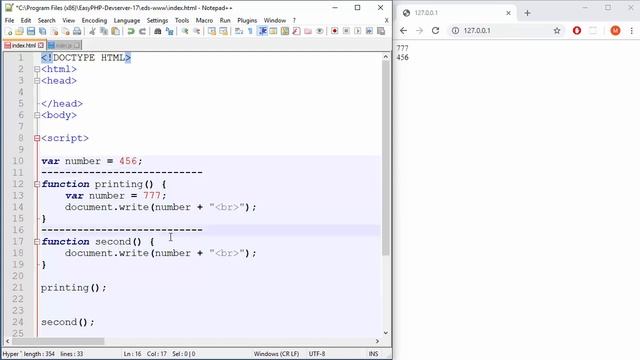Viewport: 640px width, 360px height.
Task: Collapse the printing function fold on line 12
Action: coord(37,184)
